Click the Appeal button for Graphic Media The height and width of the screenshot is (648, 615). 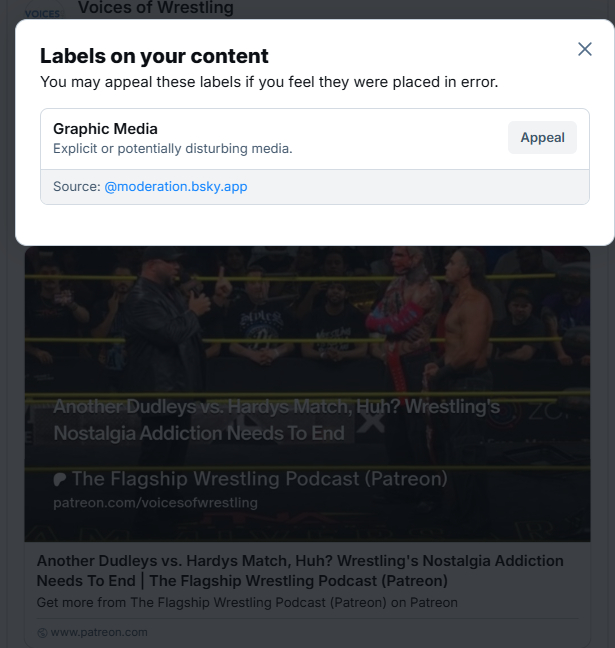coord(542,138)
